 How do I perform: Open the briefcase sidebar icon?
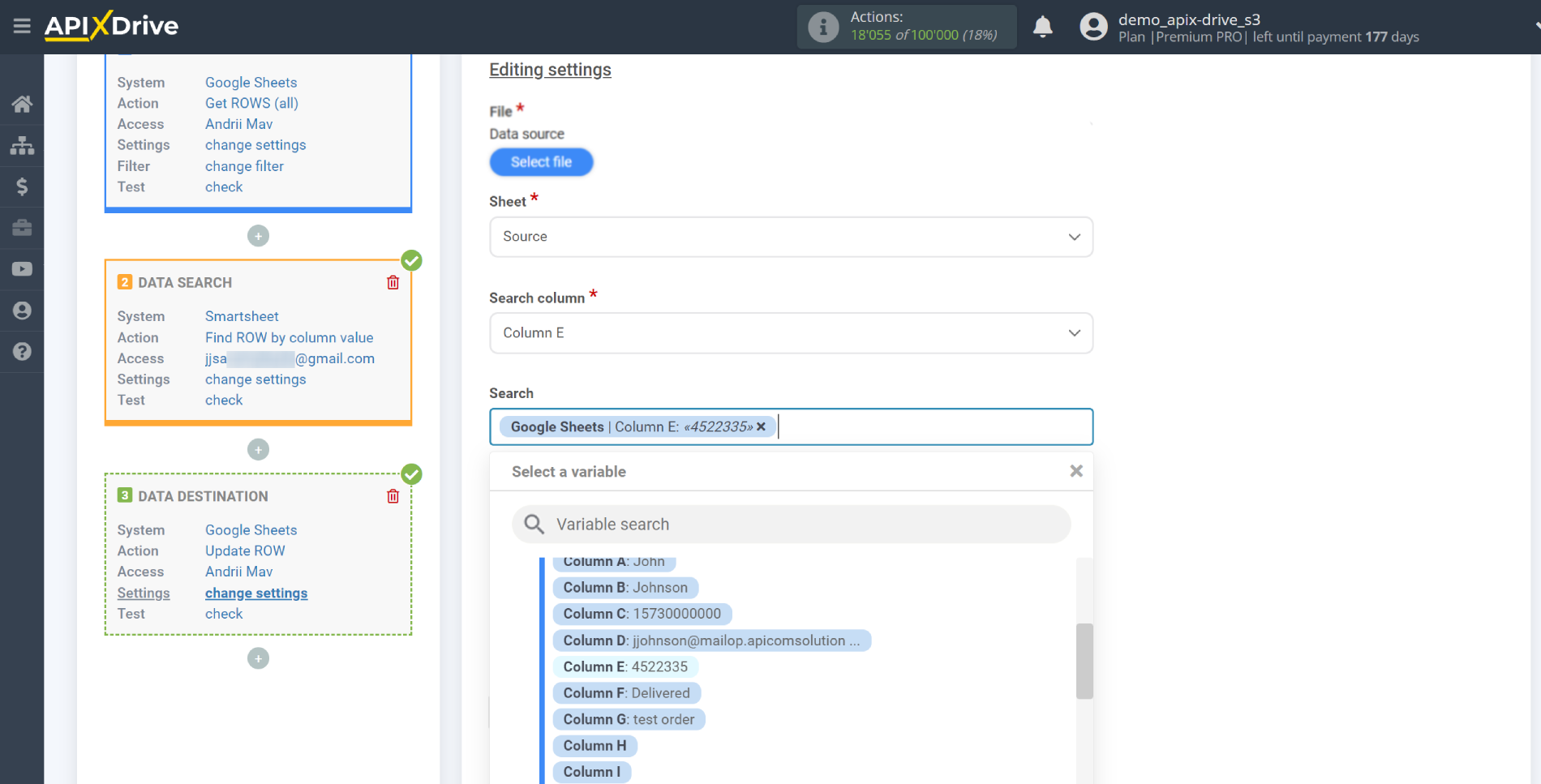point(22,228)
